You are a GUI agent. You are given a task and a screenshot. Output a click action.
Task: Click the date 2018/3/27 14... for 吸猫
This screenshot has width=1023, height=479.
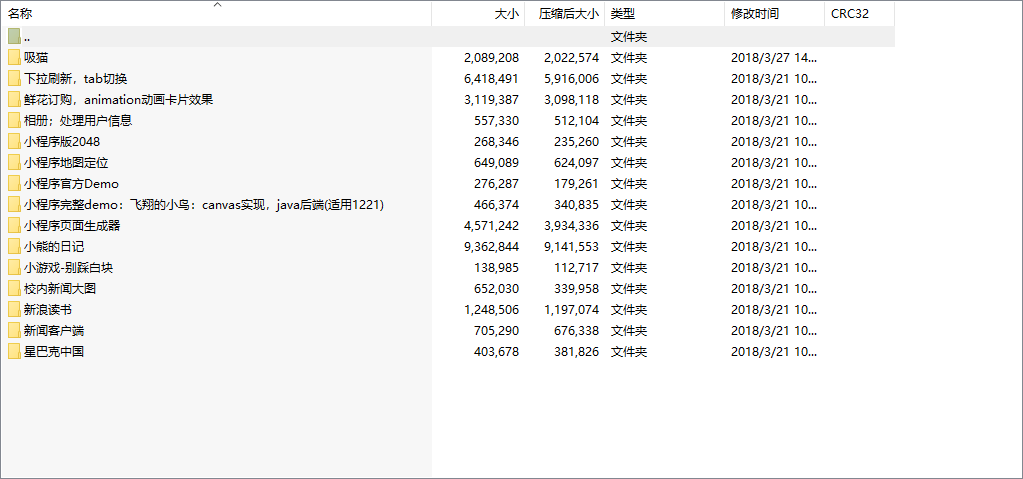774,58
